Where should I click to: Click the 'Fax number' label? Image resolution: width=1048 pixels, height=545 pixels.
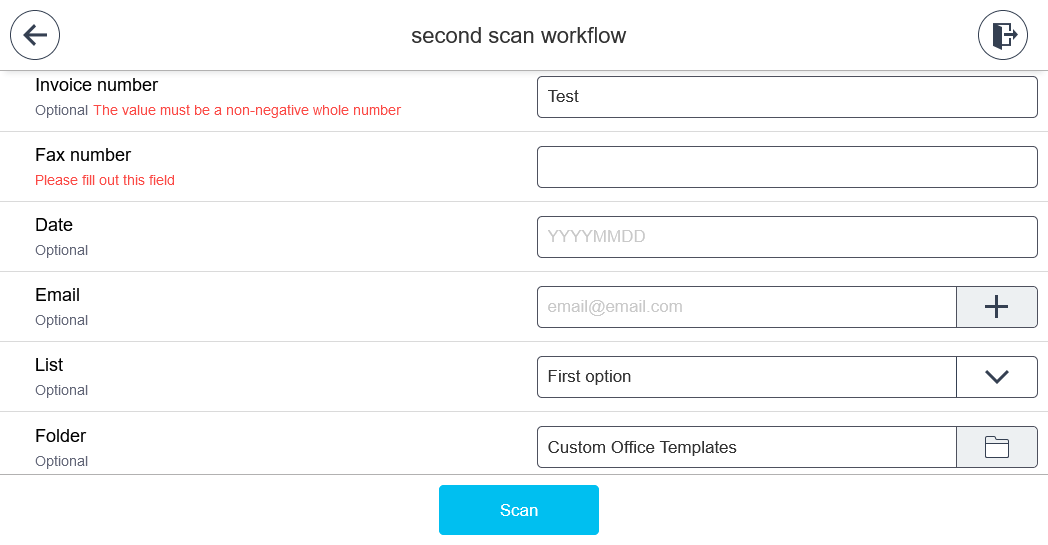pos(83,155)
